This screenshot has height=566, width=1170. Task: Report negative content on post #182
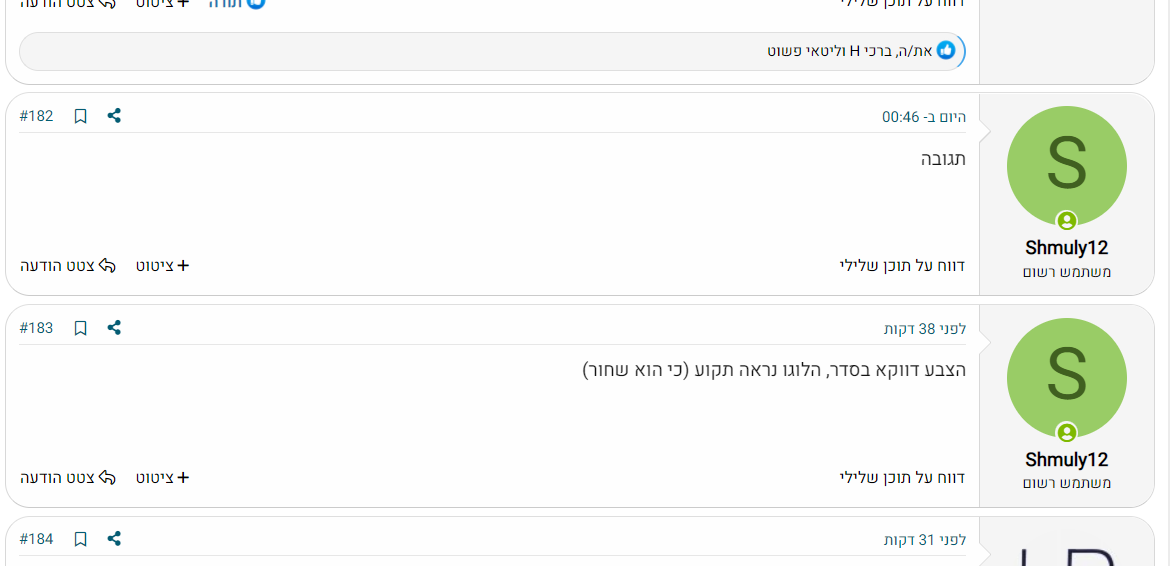tap(902, 266)
